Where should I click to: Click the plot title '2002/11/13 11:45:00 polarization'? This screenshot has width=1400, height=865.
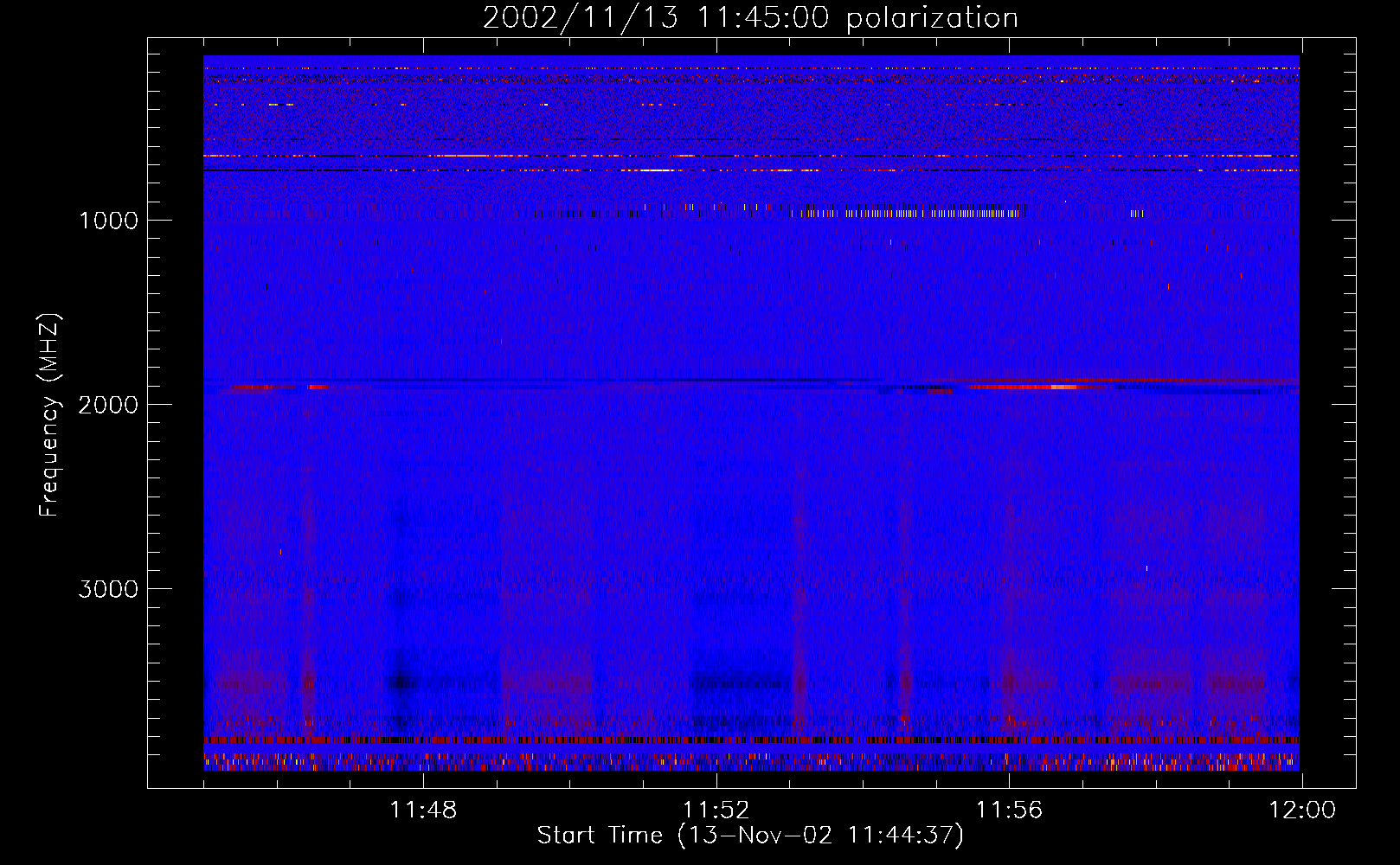point(750,17)
